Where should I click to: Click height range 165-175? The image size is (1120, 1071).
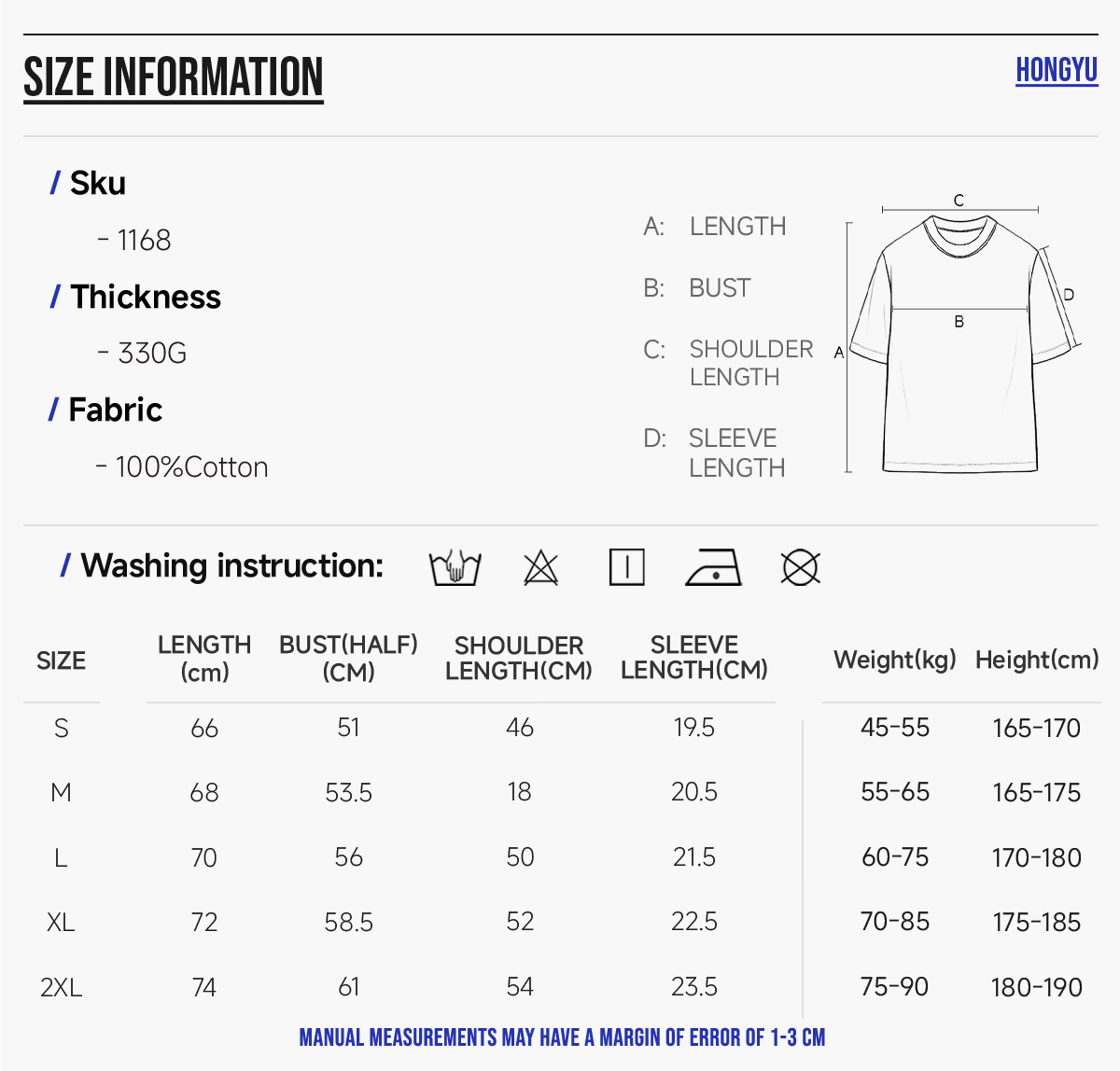tap(1037, 793)
